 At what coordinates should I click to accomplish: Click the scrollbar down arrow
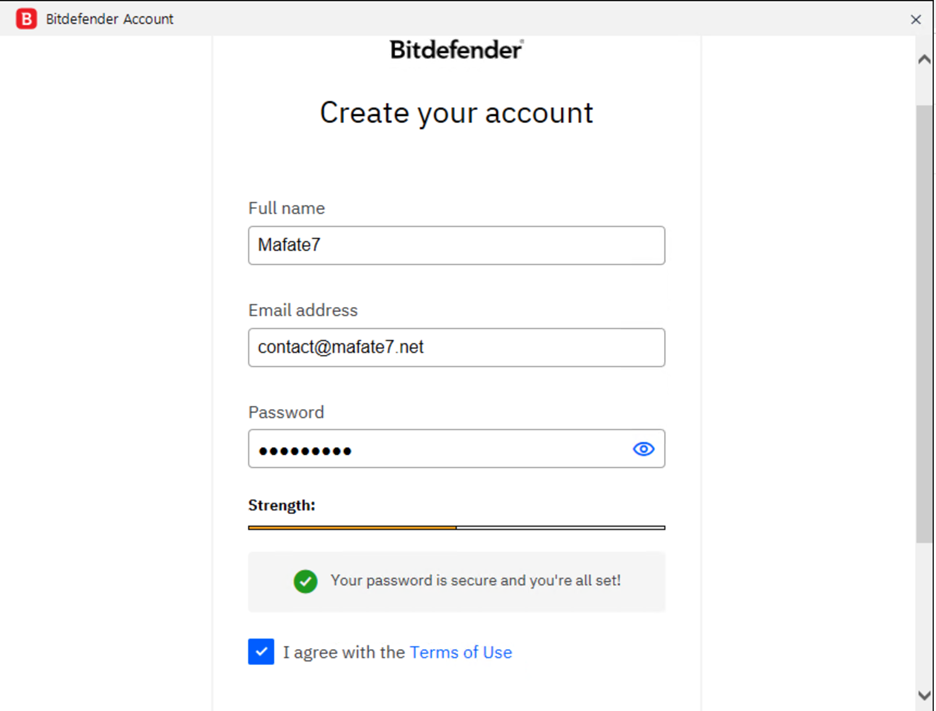coord(924,695)
